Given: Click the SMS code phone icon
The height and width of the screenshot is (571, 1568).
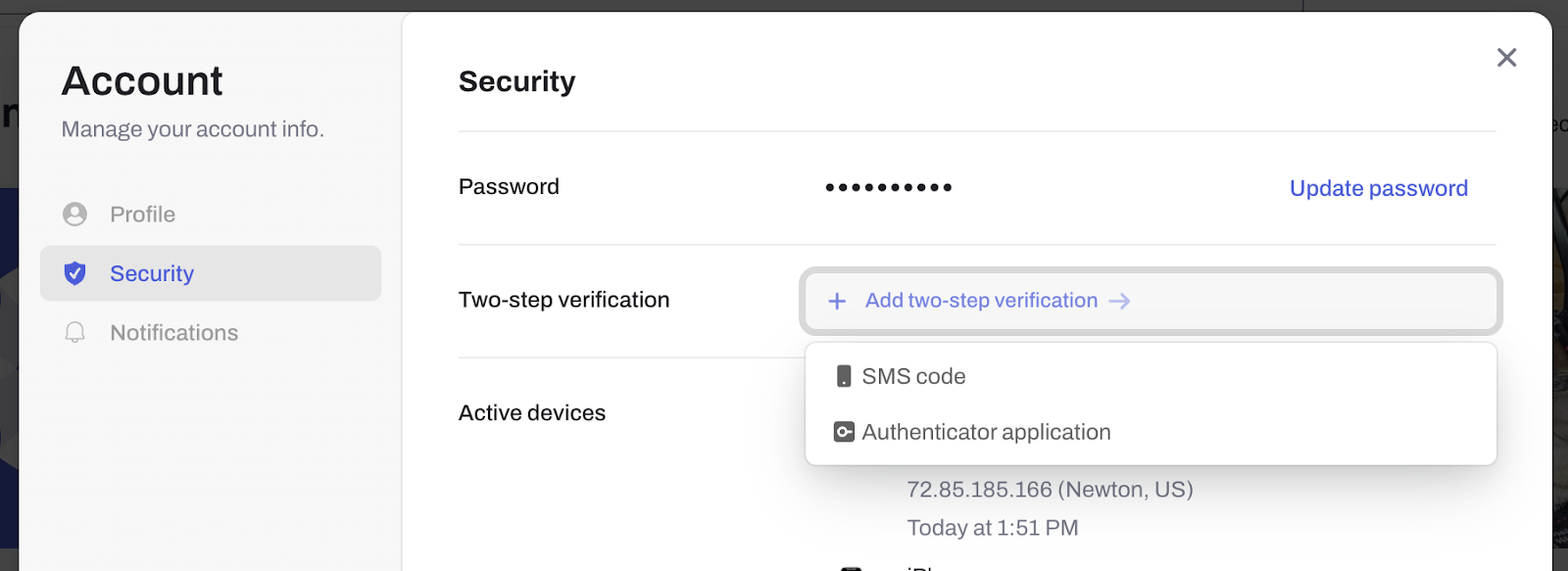Looking at the screenshot, I should (x=844, y=376).
